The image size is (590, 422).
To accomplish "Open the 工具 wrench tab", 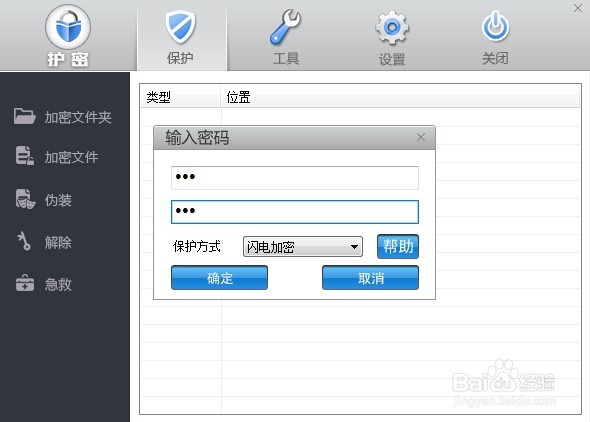I will click(286, 38).
